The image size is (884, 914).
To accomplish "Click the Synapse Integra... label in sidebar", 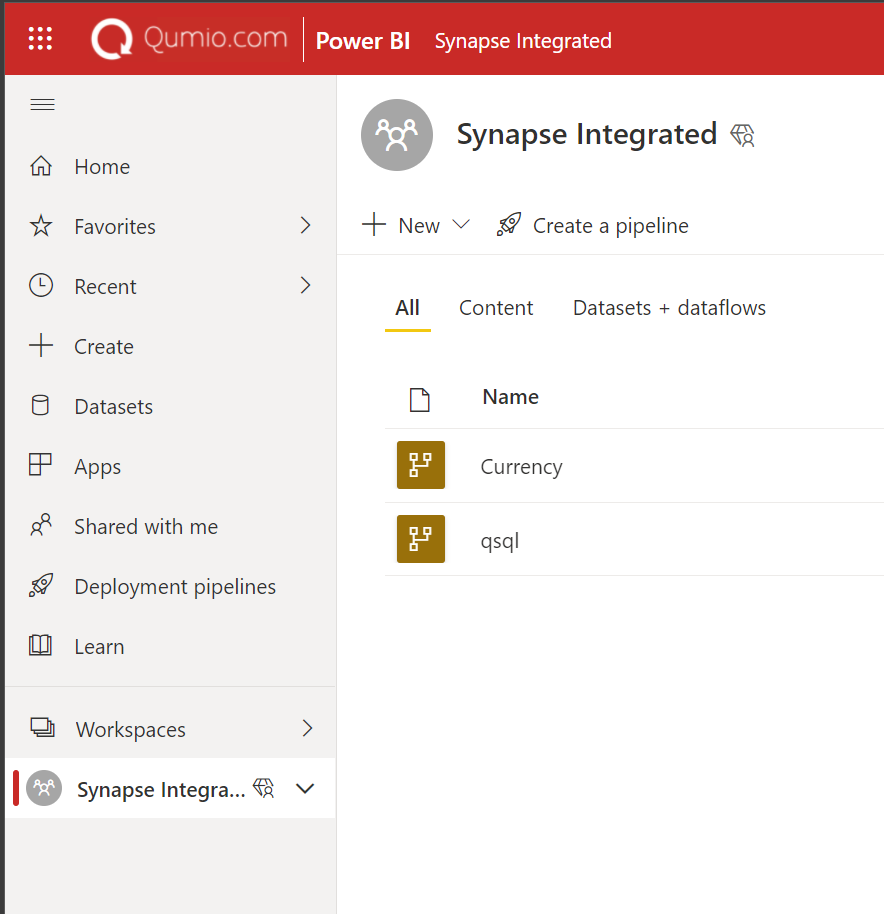I will 161,789.
